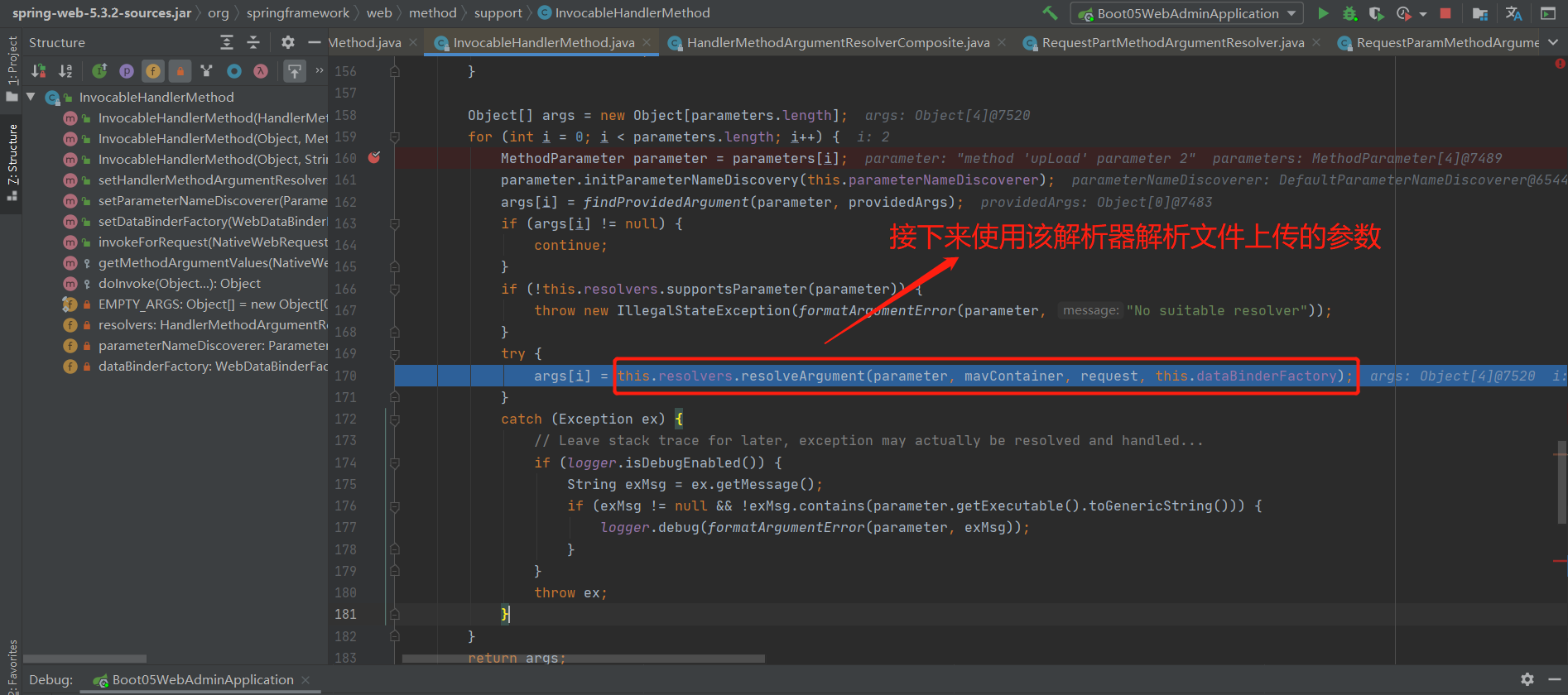The image size is (1568, 695).
Task: Open Structure panel settings gear
Action: pyautogui.click(x=288, y=42)
